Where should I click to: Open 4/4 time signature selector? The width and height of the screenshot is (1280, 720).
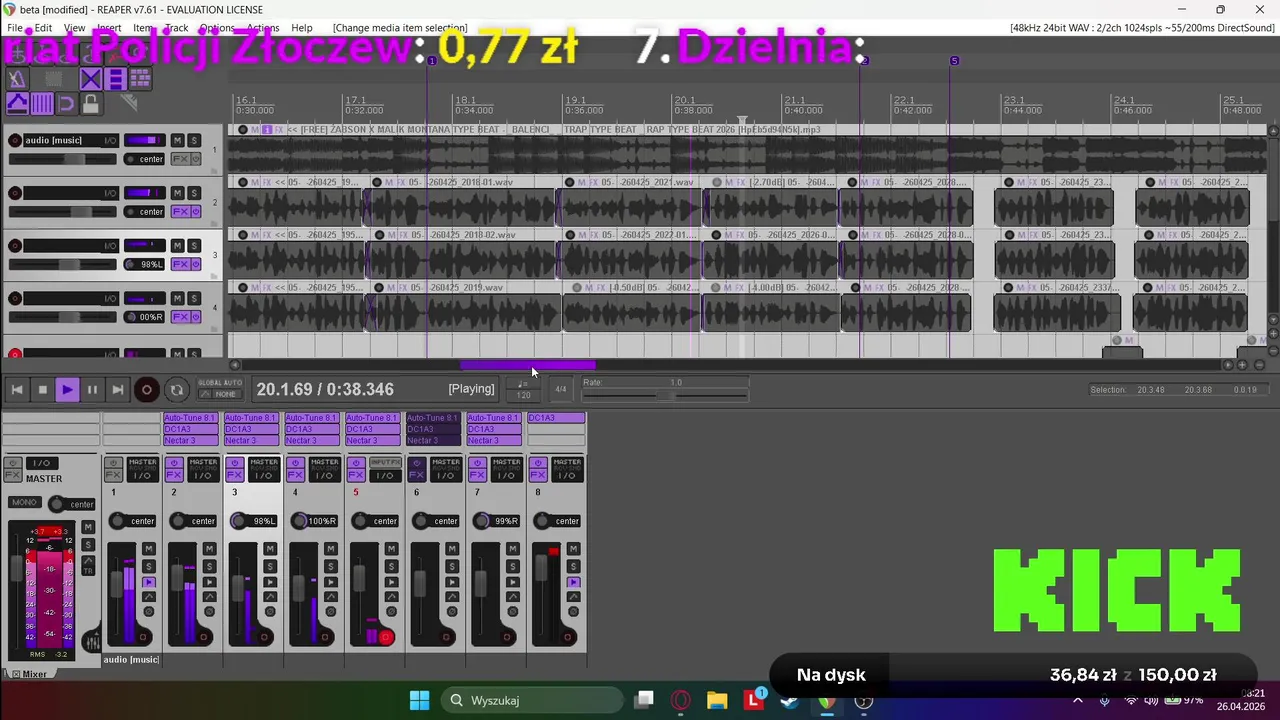click(x=560, y=389)
